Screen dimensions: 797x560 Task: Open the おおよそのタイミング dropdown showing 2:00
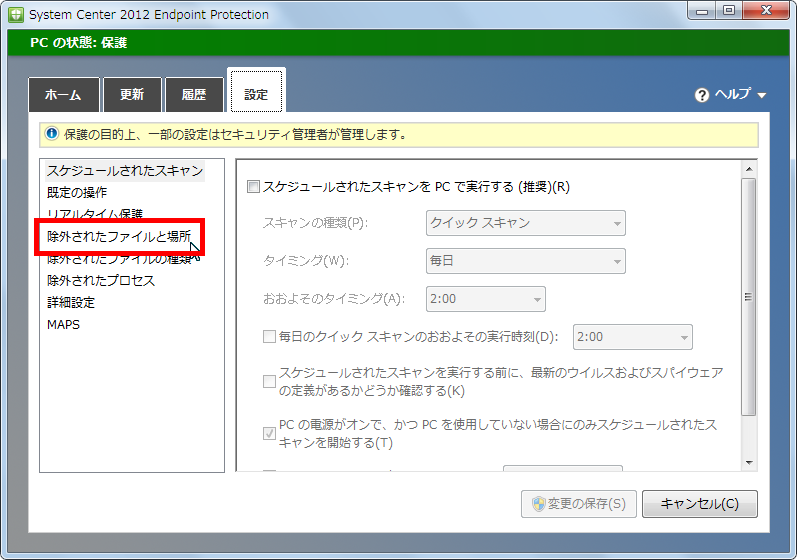click(485, 299)
